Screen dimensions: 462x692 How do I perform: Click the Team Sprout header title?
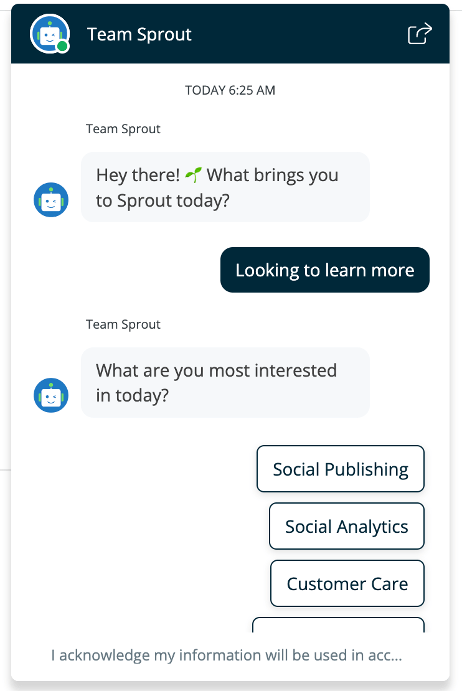139,34
